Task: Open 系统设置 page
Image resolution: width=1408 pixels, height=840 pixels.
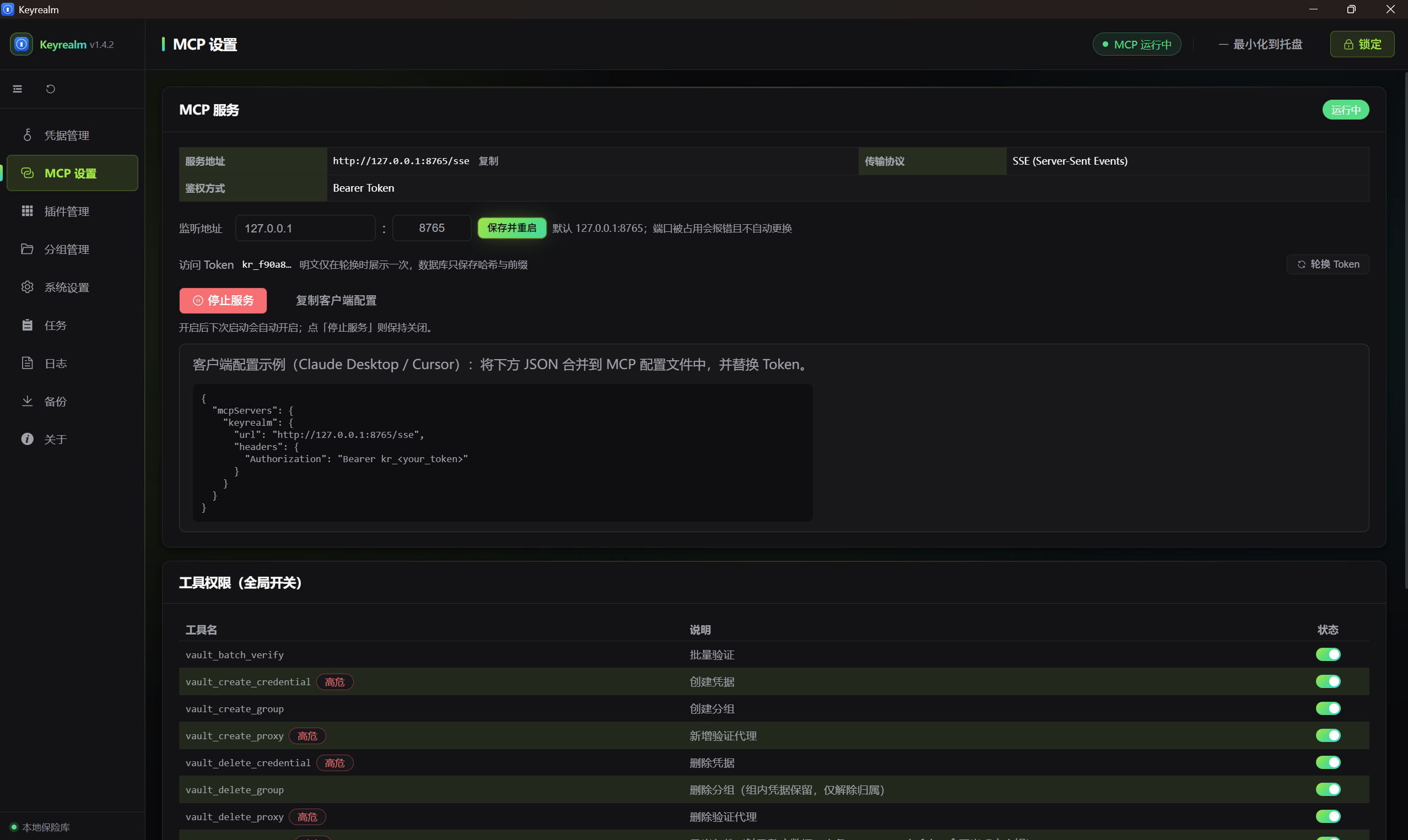Action: tap(72, 287)
